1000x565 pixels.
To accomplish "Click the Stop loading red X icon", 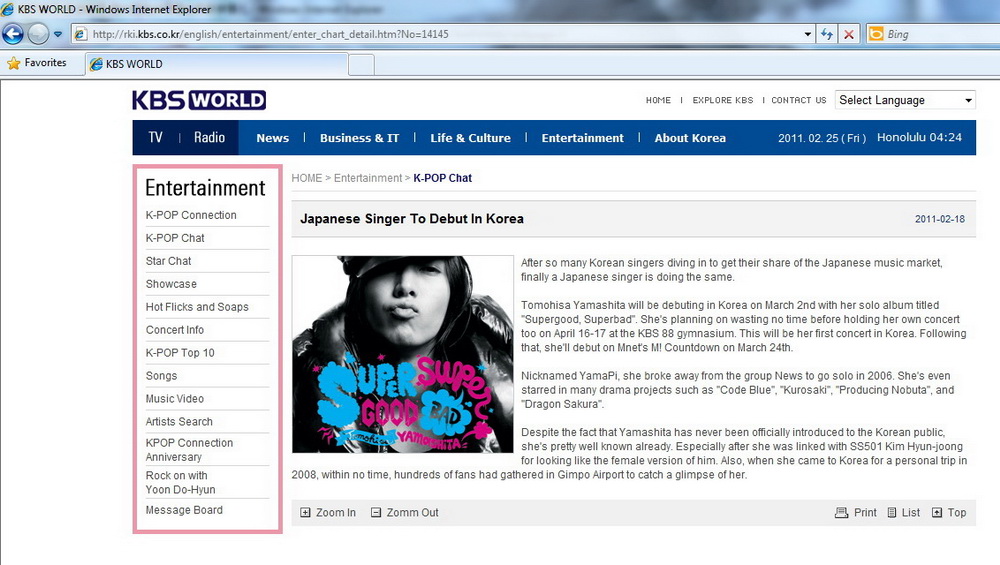I will pos(849,34).
